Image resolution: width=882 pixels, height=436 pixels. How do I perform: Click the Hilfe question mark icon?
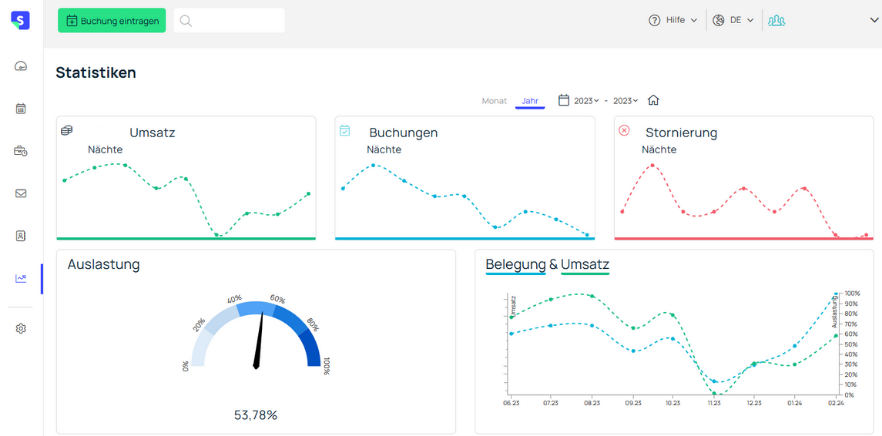(654, 20)
